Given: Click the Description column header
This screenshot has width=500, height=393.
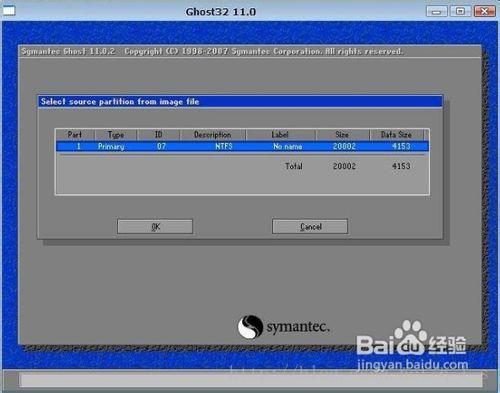Looking at the screenshot, I should pyautogui.click(x=213, y=135).
